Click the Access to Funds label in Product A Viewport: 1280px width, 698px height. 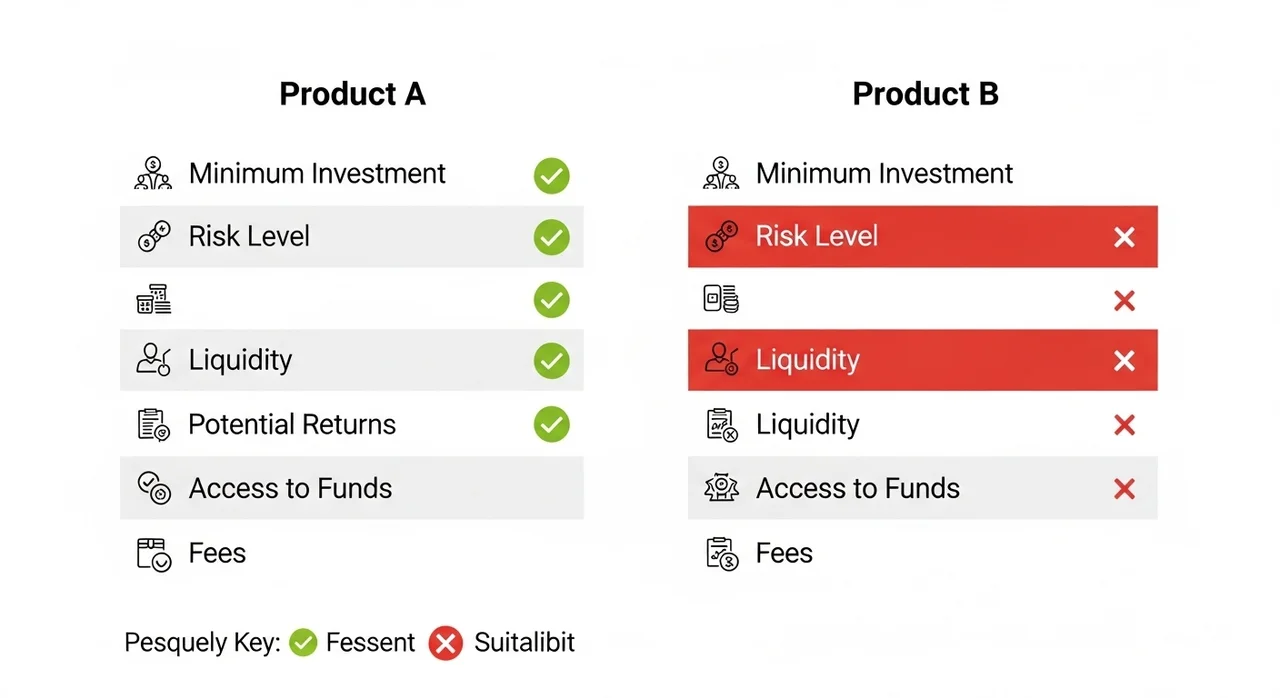pos(290,488)
